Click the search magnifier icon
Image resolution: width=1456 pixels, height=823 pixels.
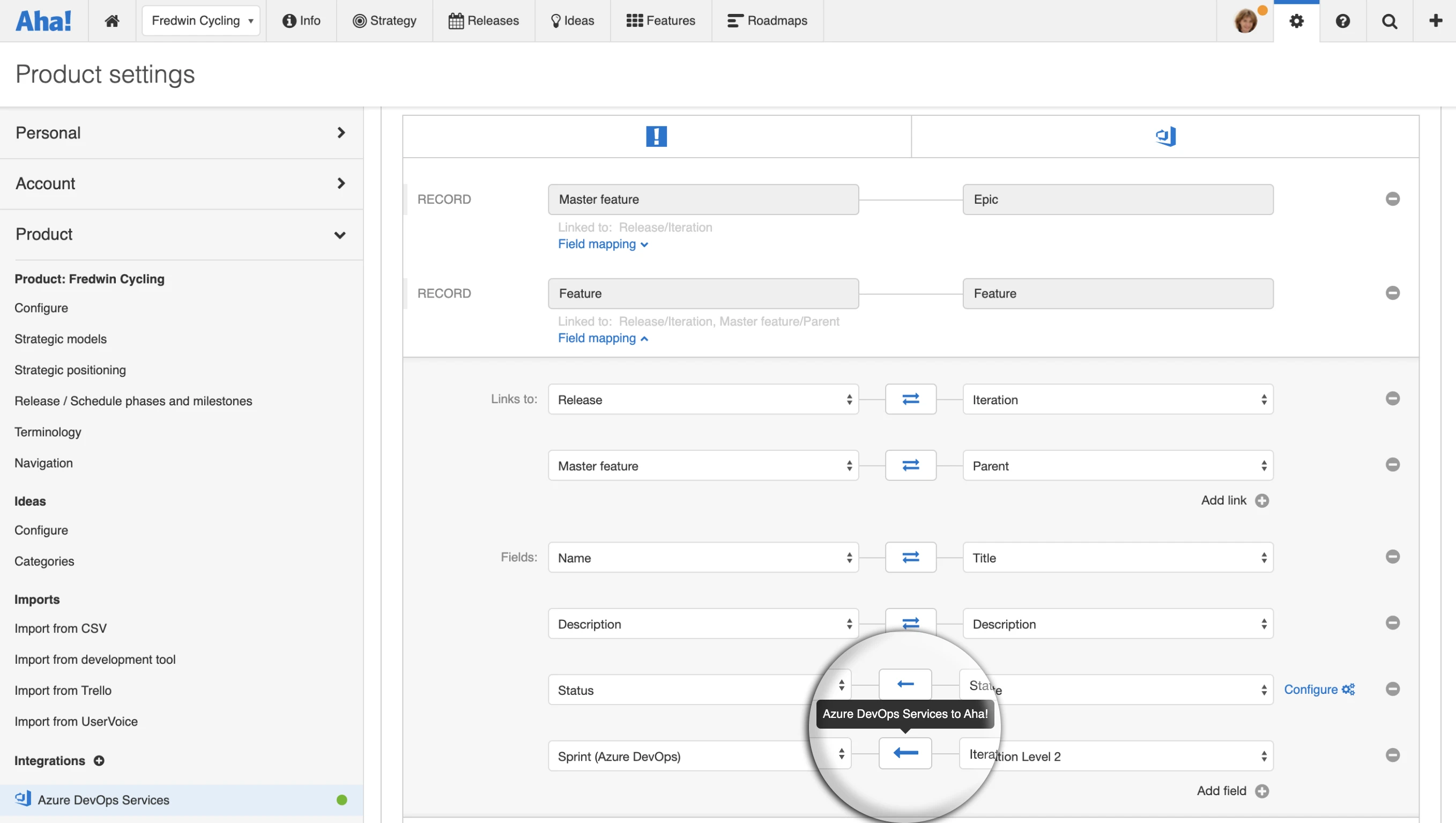click(1389, 21)
